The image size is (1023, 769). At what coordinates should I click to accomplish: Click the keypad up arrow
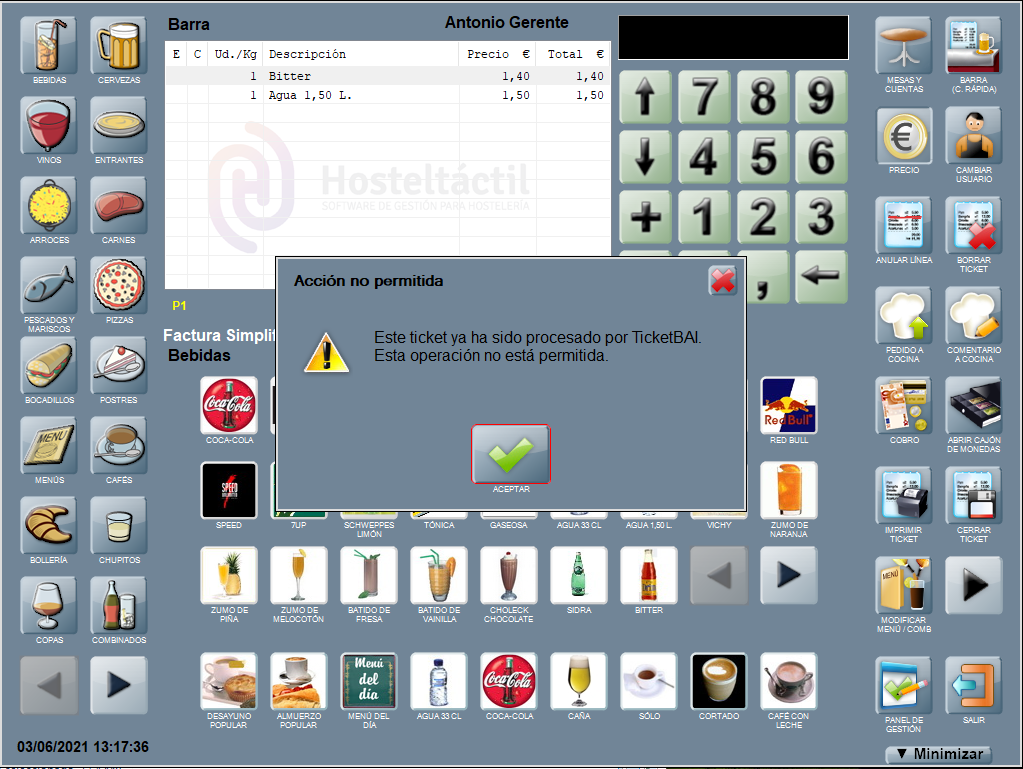coord(645,97)
